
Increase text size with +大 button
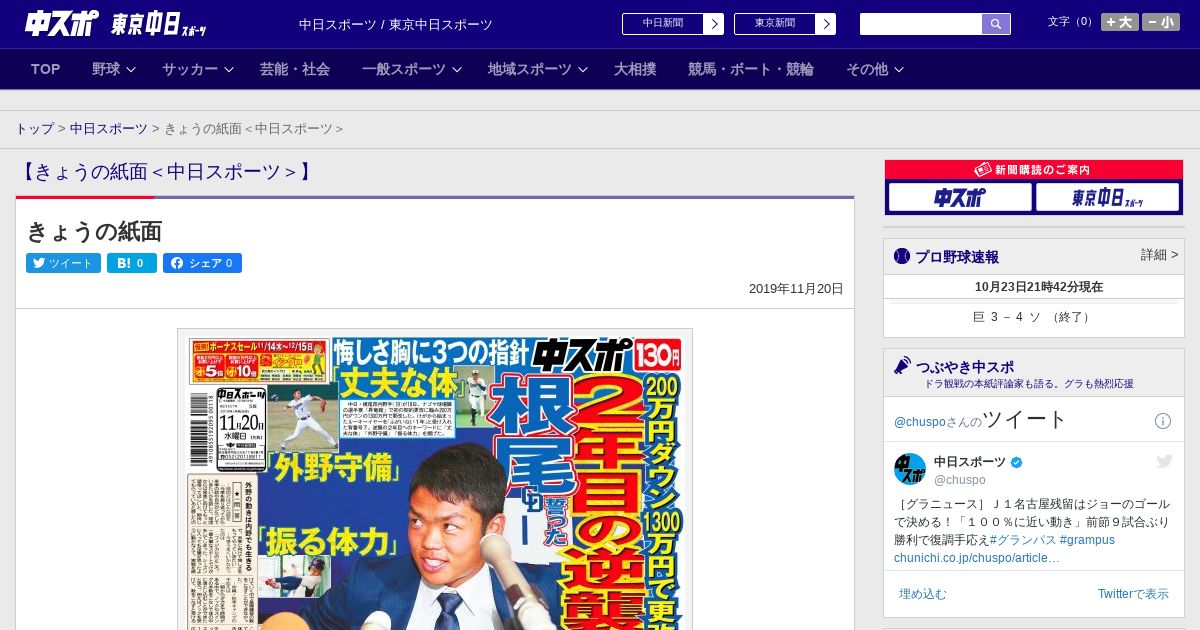(1120, 22)
